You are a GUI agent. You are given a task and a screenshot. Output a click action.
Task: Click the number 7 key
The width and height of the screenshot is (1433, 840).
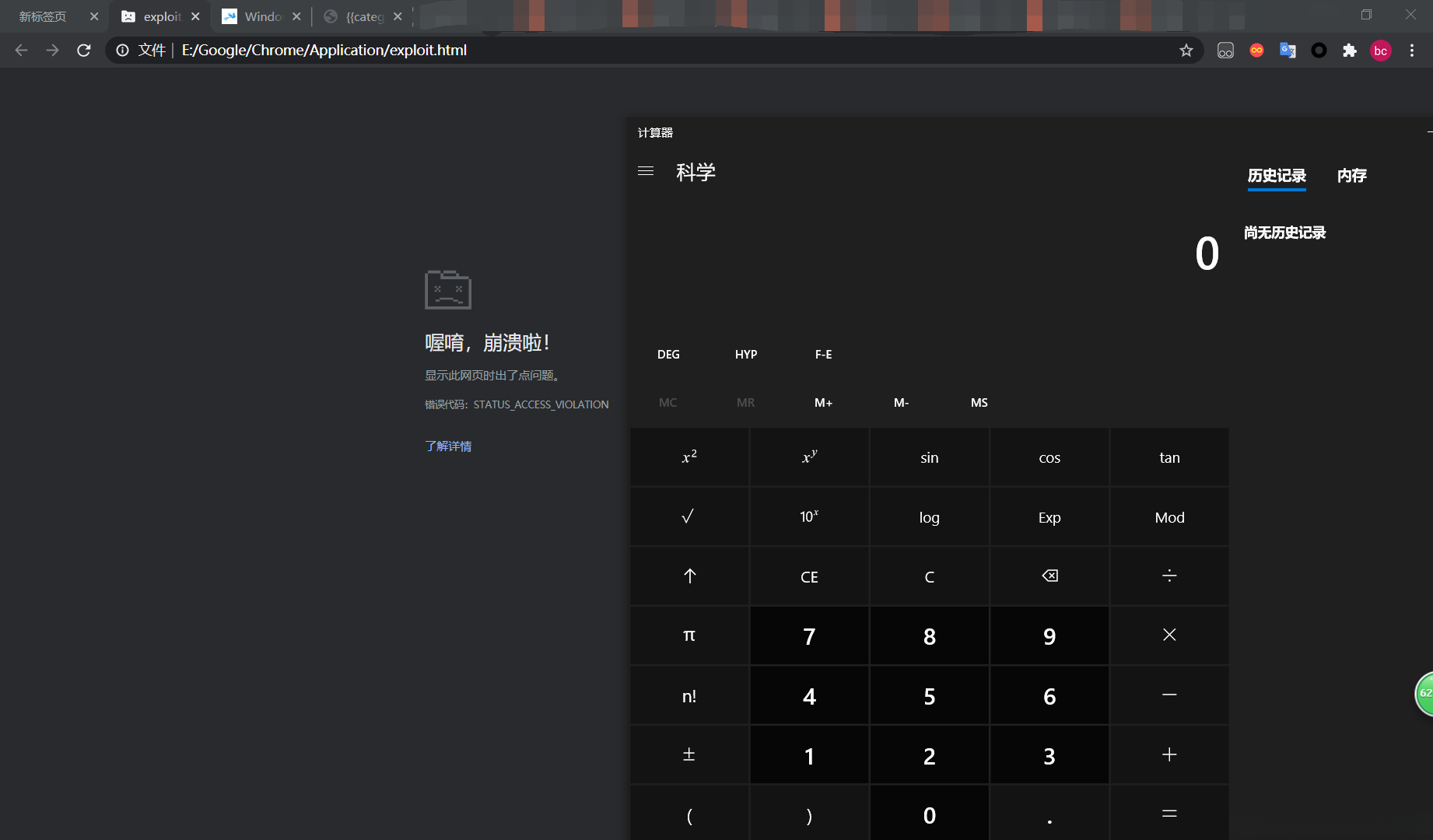click(x=809, y=635)
